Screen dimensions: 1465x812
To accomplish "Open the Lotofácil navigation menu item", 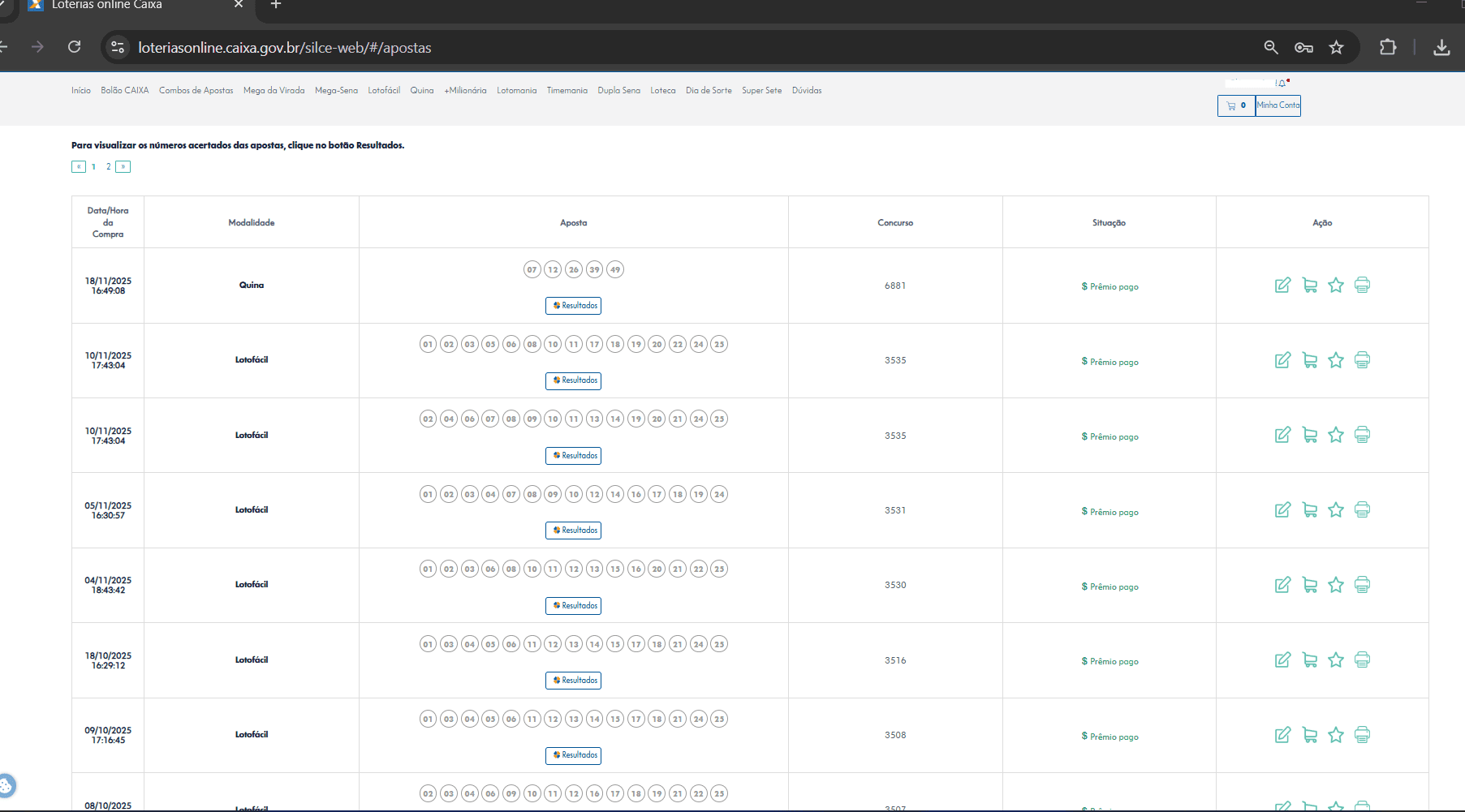I will [384, 91].
